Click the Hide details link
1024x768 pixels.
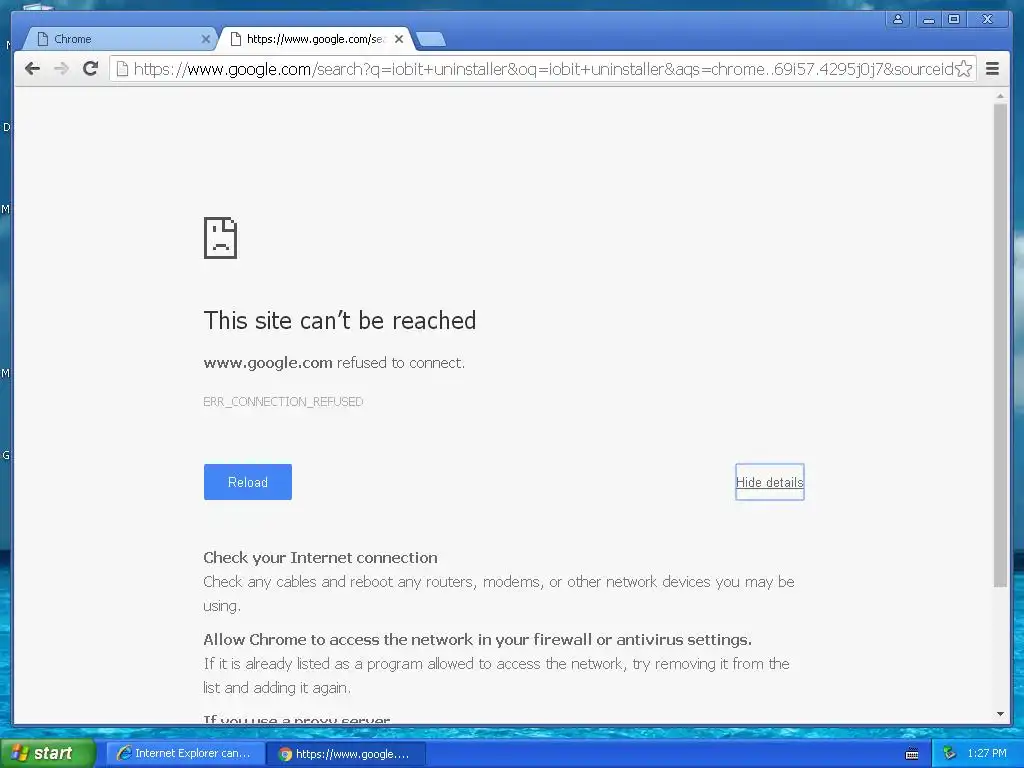click(x=769, y=482)
